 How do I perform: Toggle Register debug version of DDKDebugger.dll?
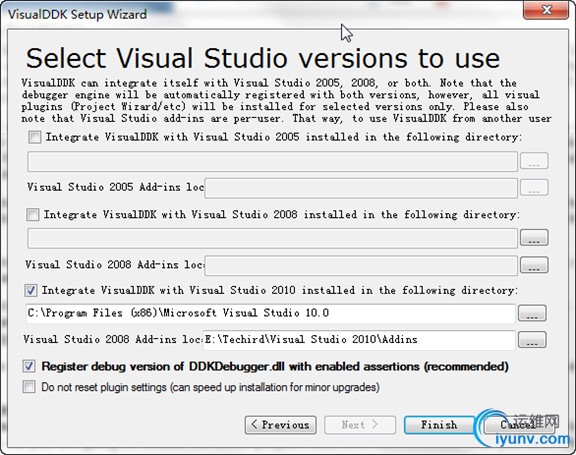coord(29,366)
